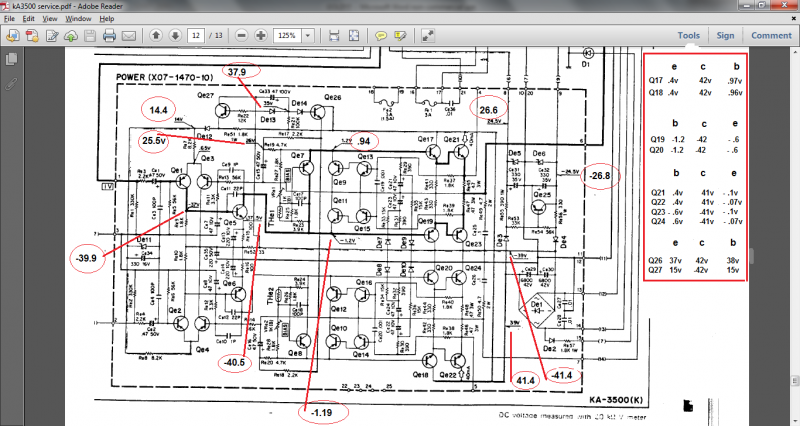This screenshot has width=800, height=426.
Task: Open the zoom level dropdown arrow
Action: [x=308, y=36]
